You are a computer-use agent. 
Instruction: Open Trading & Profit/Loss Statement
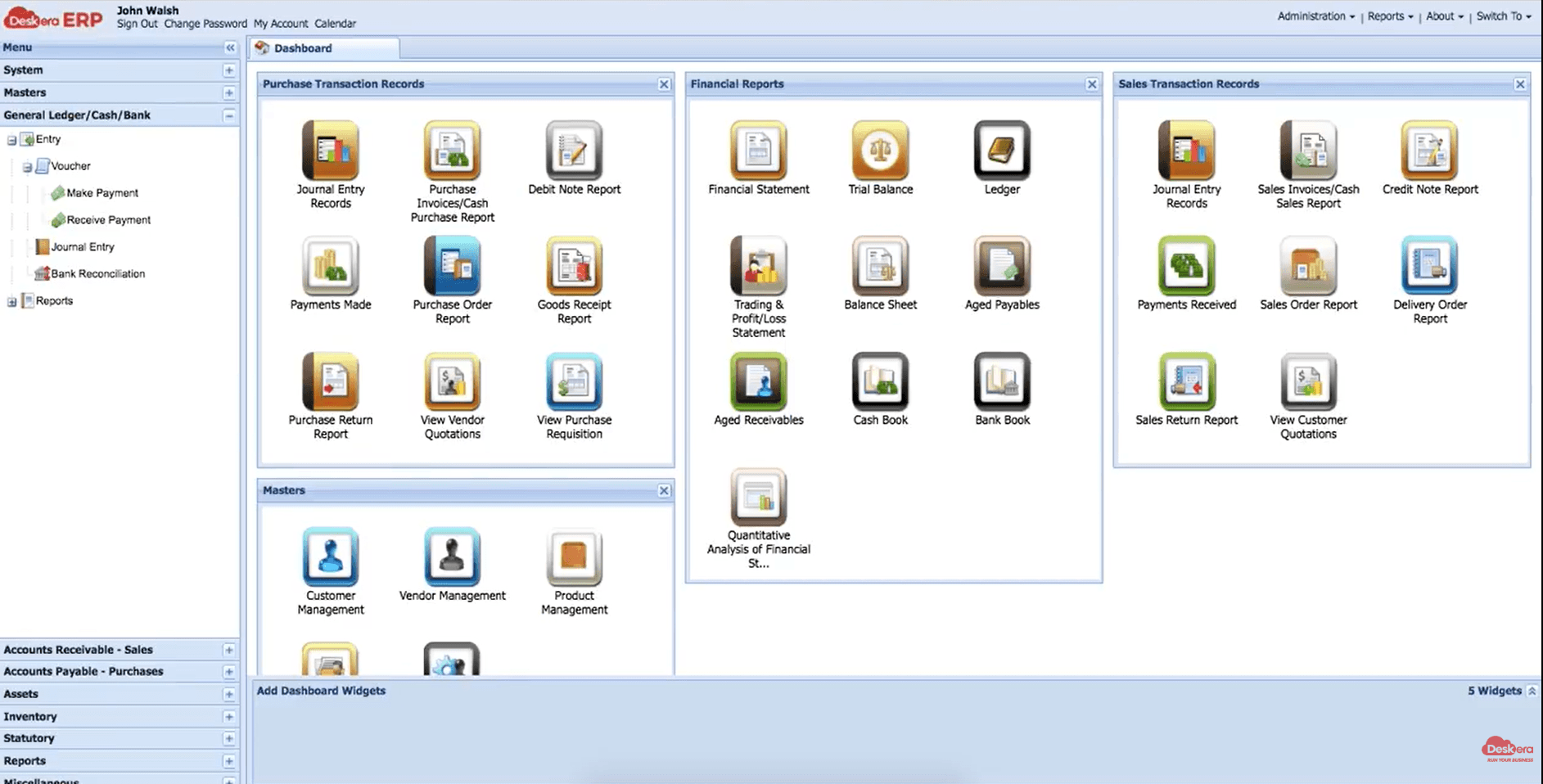click(x=759, y=266)
